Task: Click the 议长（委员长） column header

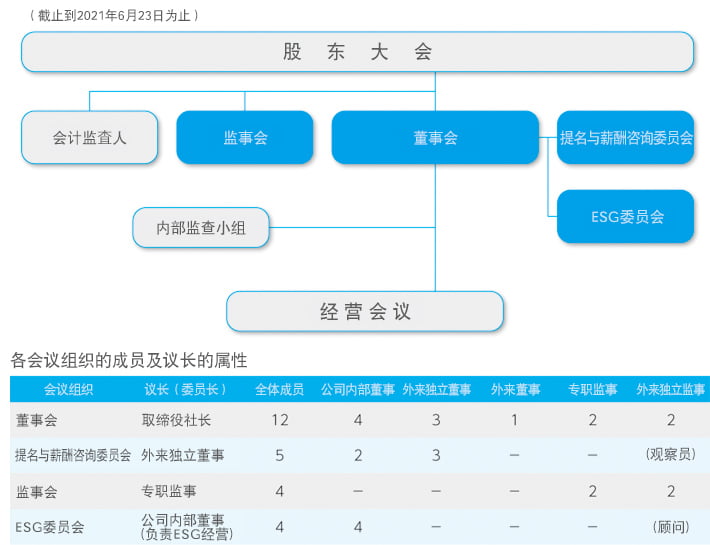Action: (185, 389)
